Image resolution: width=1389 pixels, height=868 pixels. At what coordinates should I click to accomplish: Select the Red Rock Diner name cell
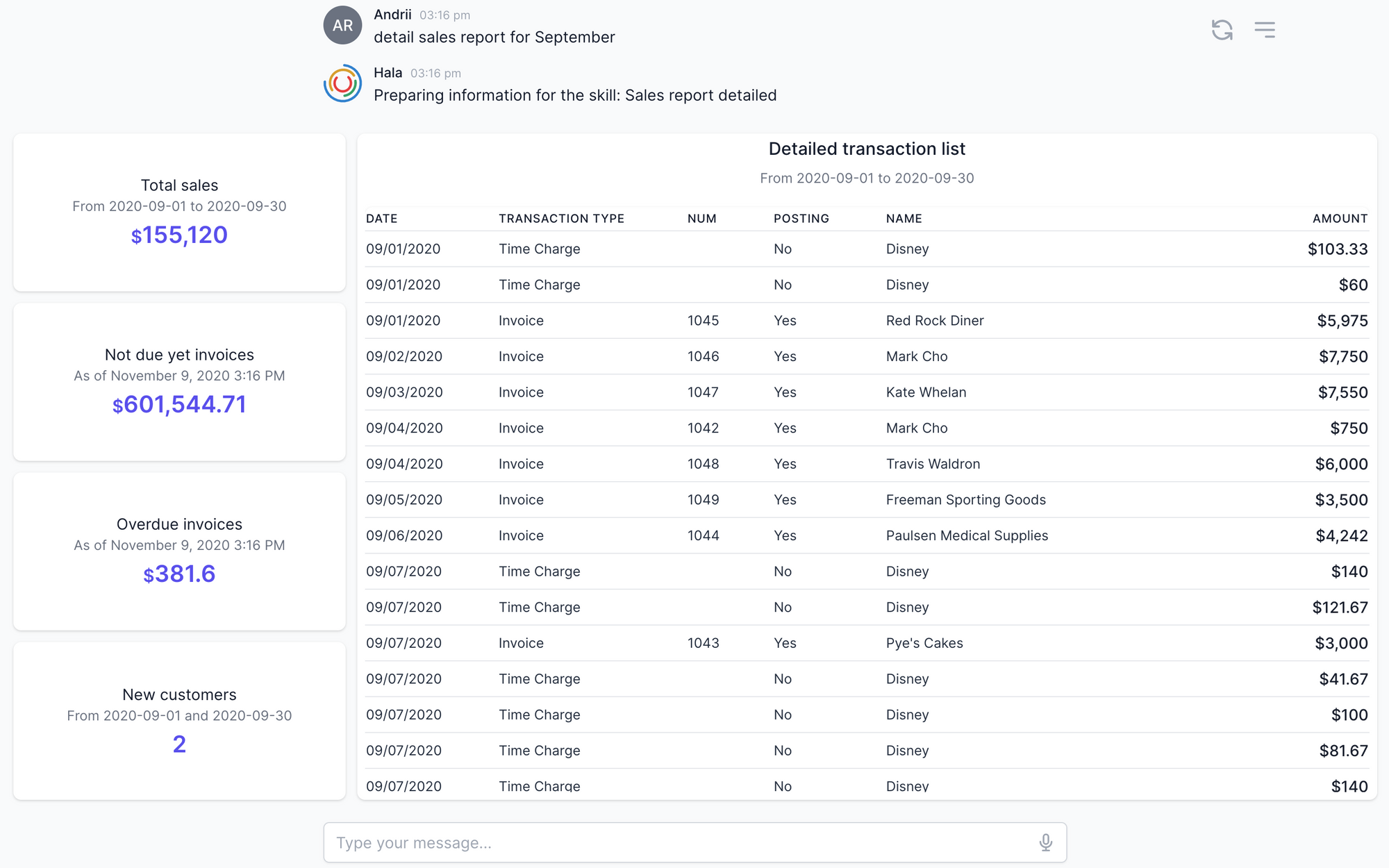pos(935,320)
